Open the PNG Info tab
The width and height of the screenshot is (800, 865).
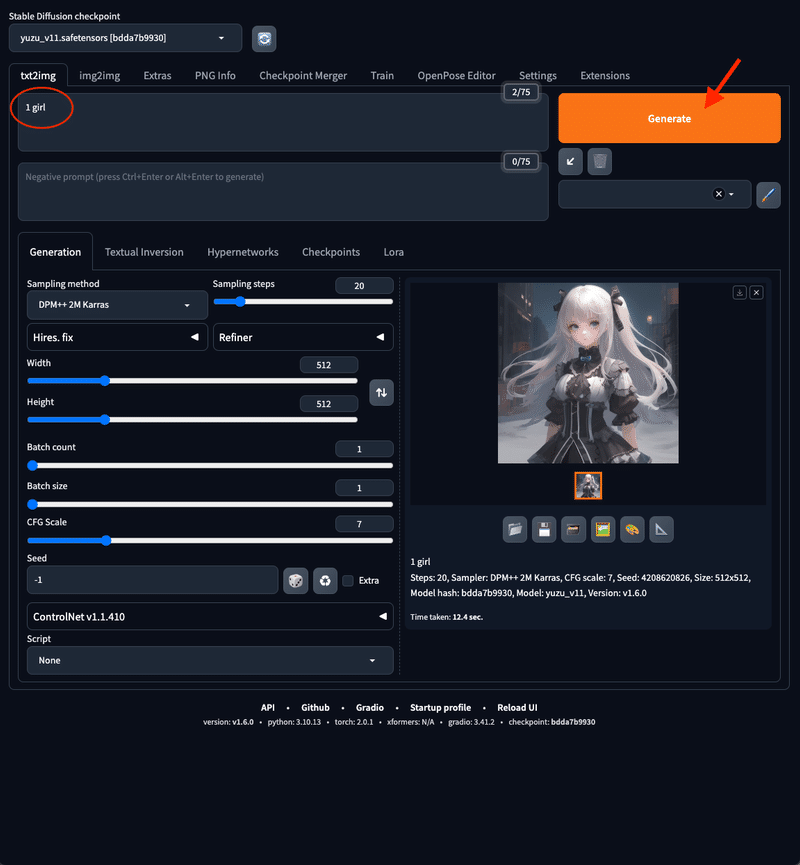click(x=215, y=76)
